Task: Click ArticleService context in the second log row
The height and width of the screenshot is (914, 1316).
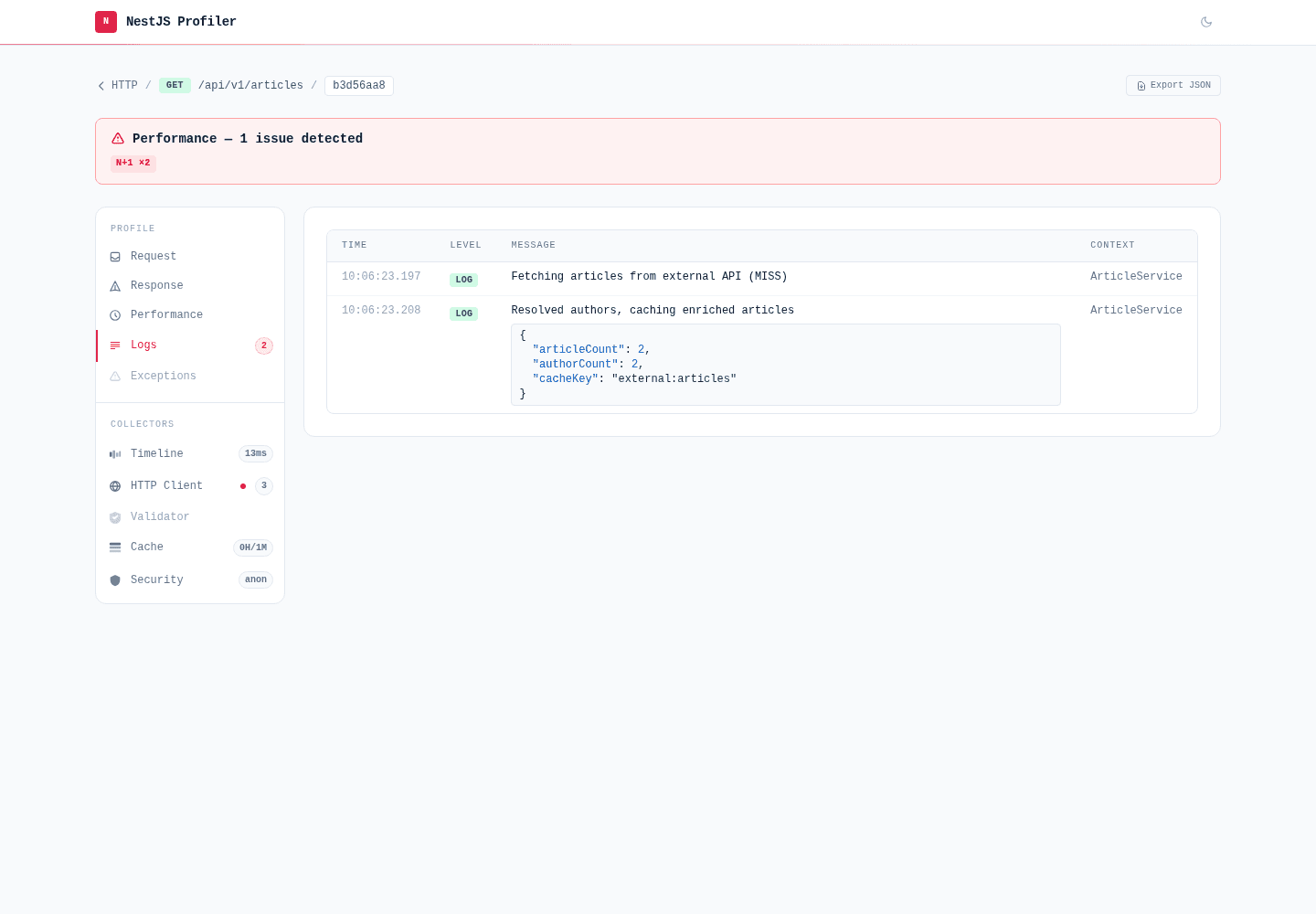Action: (1136, 311)
